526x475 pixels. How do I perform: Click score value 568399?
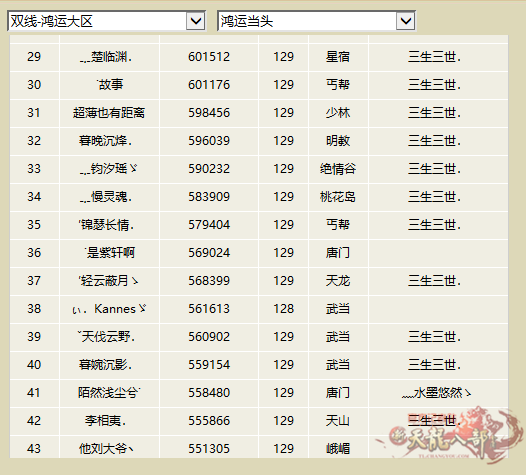tap(209, 281)
